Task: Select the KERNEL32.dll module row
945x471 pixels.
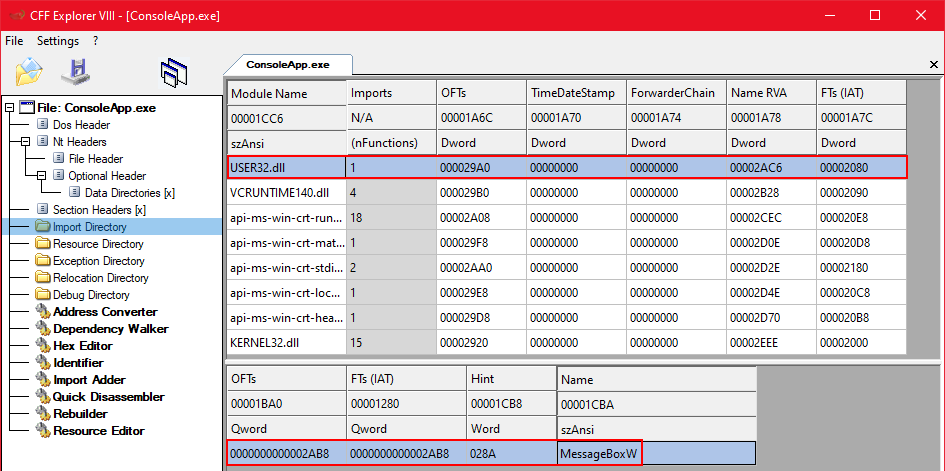Action: [285, 342]
